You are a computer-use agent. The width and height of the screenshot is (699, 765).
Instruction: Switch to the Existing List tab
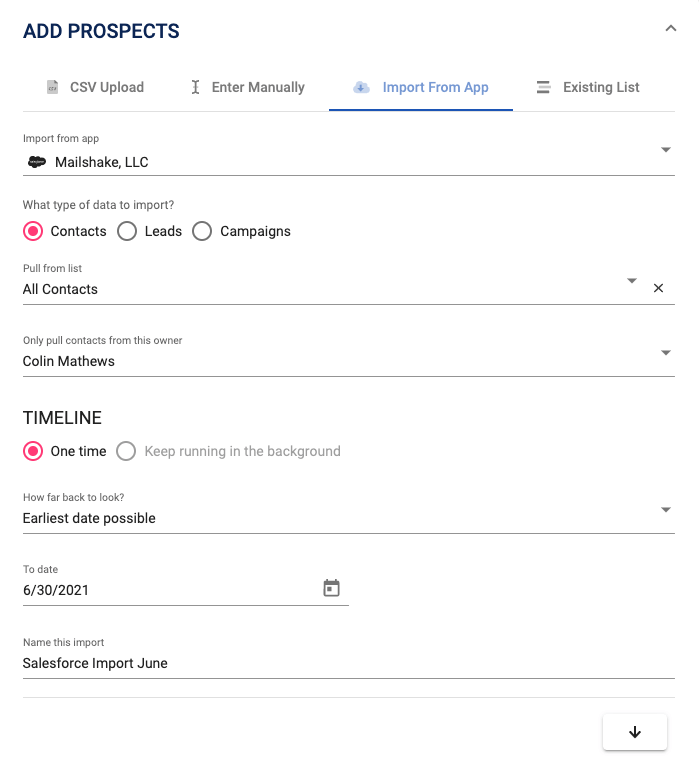[x=588, y=87]
